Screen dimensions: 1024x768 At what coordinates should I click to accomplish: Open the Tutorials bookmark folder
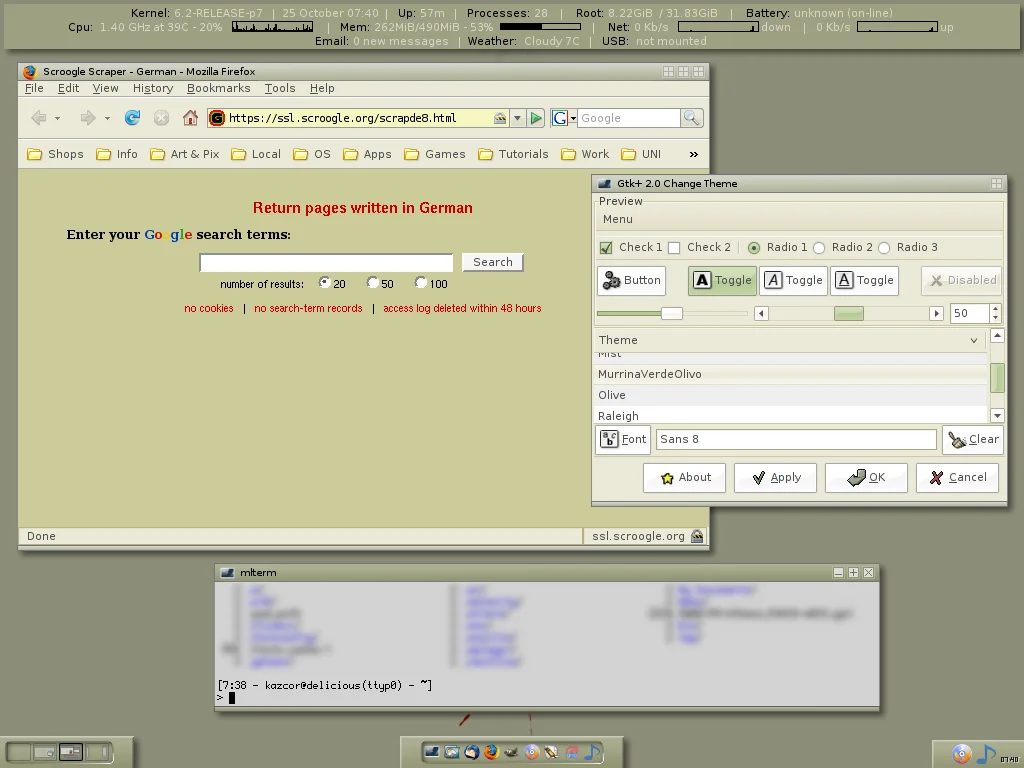pyautogui.click(x=513, y=154)
